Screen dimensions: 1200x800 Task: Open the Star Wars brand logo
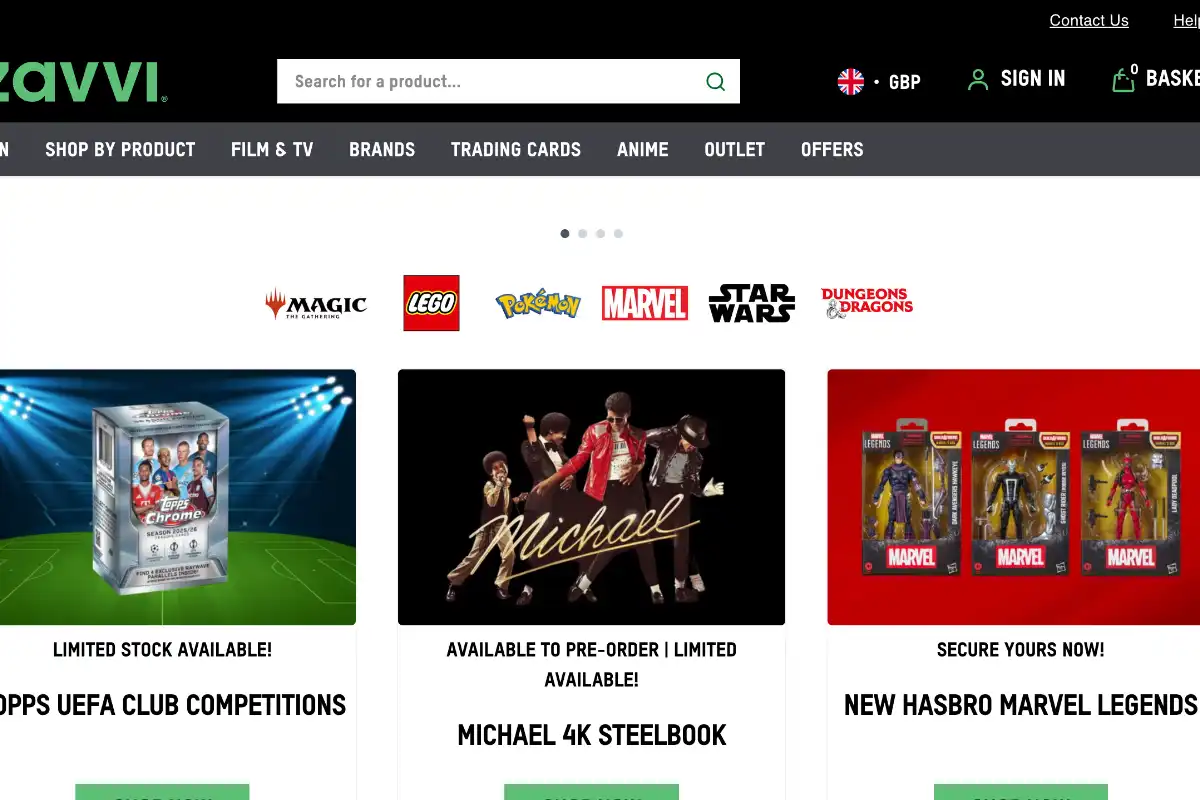(752, 303)
